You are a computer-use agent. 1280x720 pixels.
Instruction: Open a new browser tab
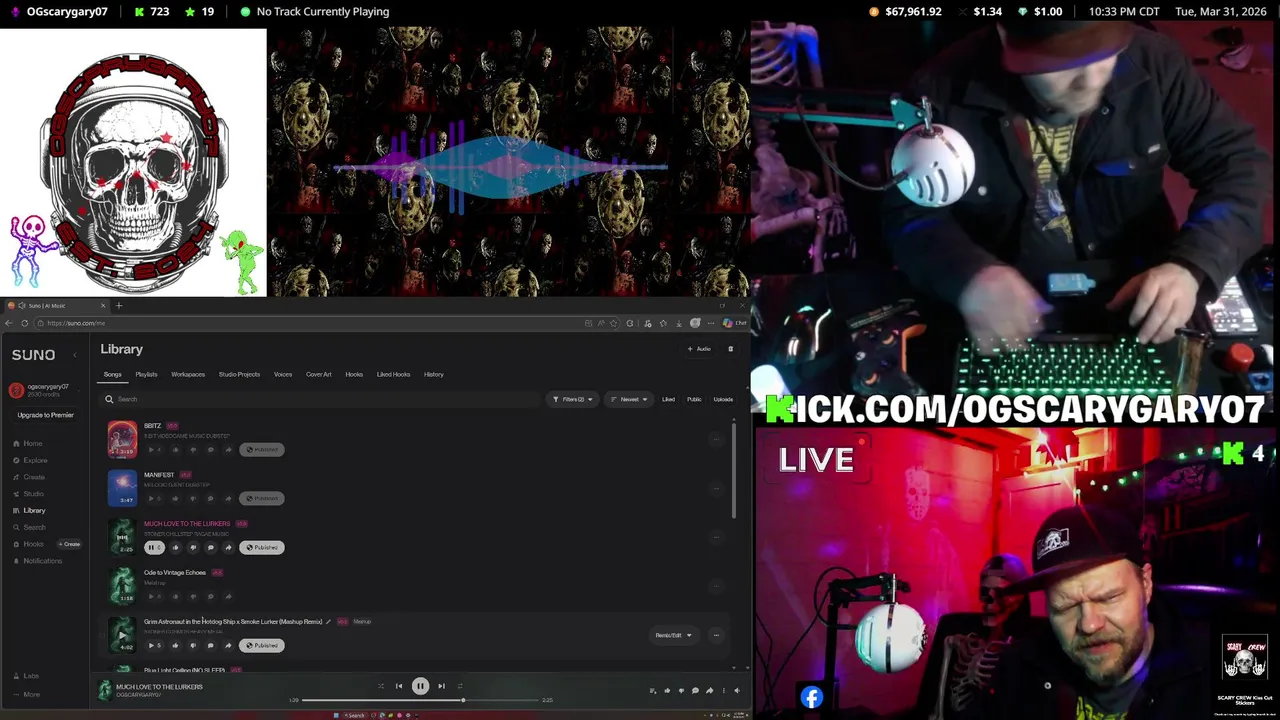118,305
